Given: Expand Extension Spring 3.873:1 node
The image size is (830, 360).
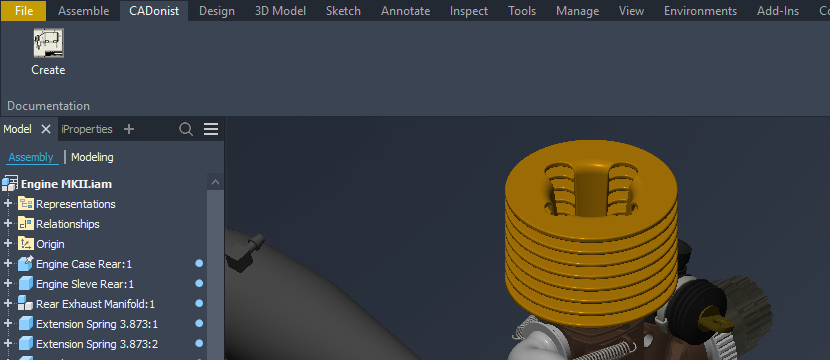Looking at the screenshot, I should click(x=7, y=323).
